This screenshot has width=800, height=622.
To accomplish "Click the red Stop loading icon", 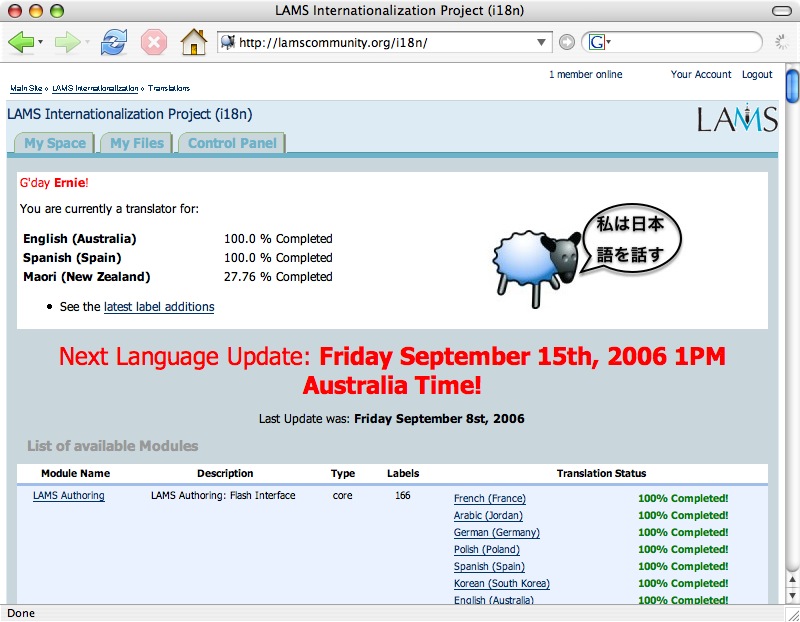I will click(153, 42).
